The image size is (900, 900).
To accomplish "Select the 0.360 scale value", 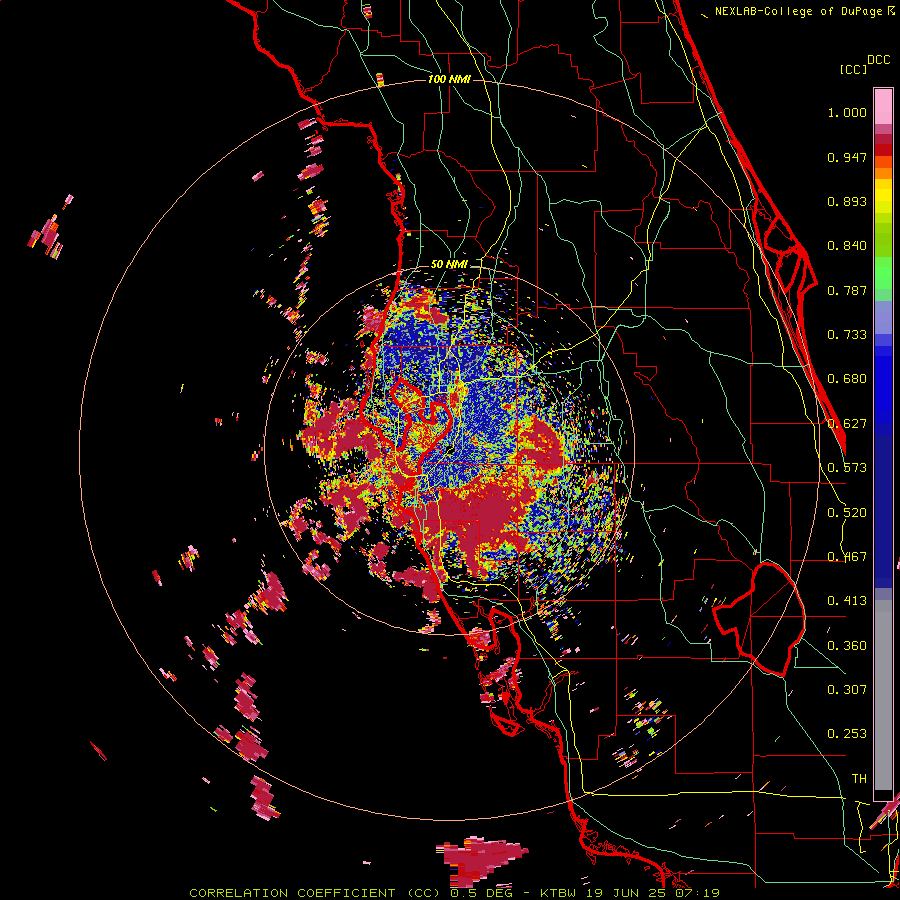I will pos(847,646).
